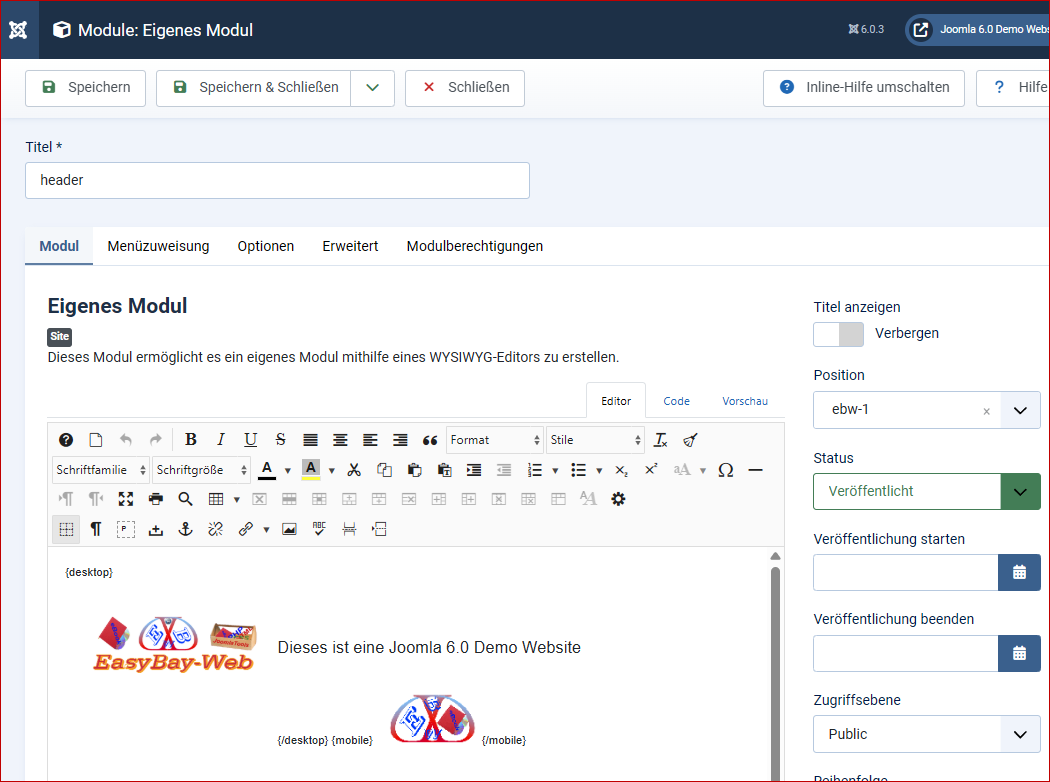This screenshot has height=782, width=1050.
Task: Toggle the Titel anzeigen switch
Action: (x=838, y=334)
